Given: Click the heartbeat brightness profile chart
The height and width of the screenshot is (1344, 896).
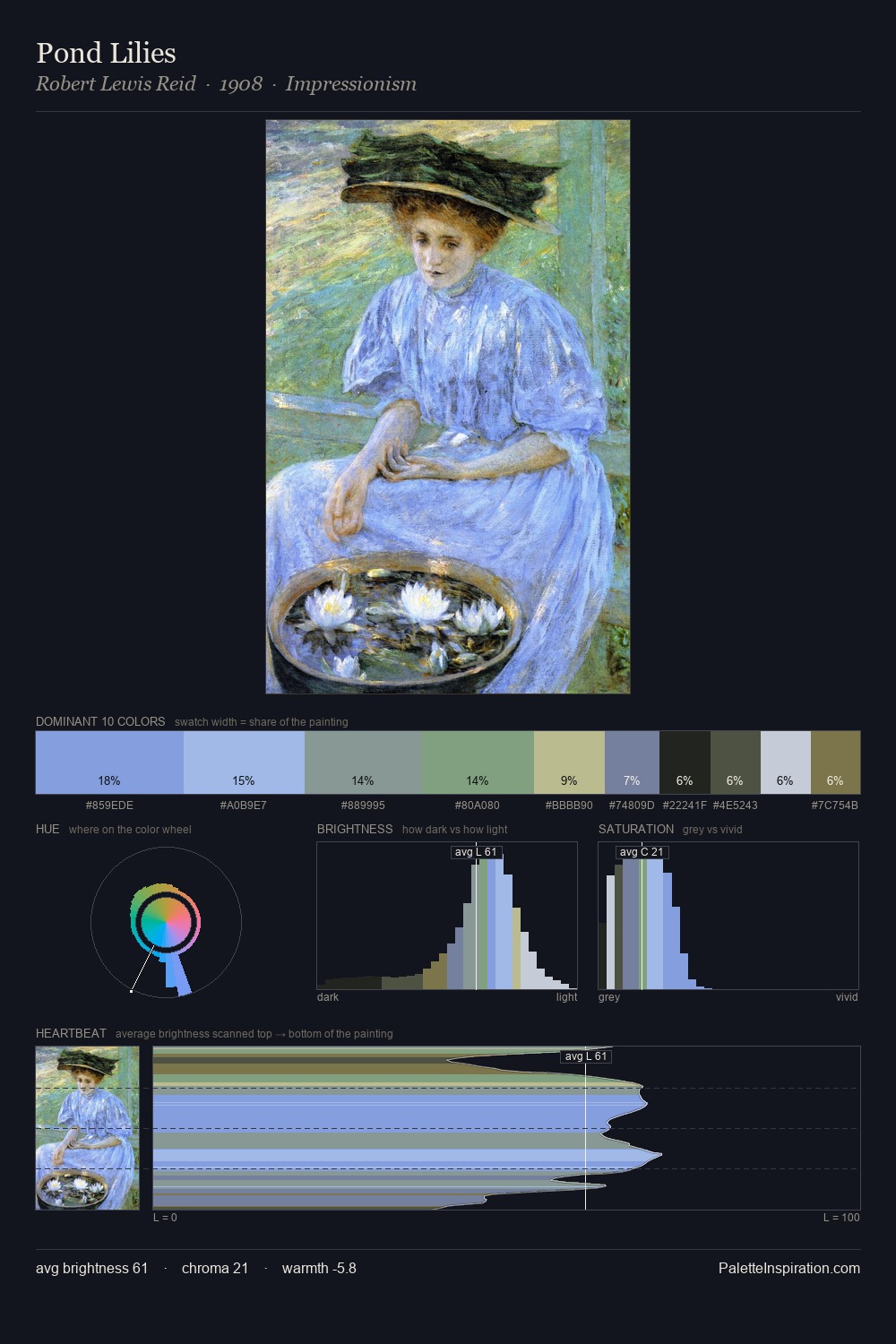Looking at the screenshot, I should (x=506, y=1128).
